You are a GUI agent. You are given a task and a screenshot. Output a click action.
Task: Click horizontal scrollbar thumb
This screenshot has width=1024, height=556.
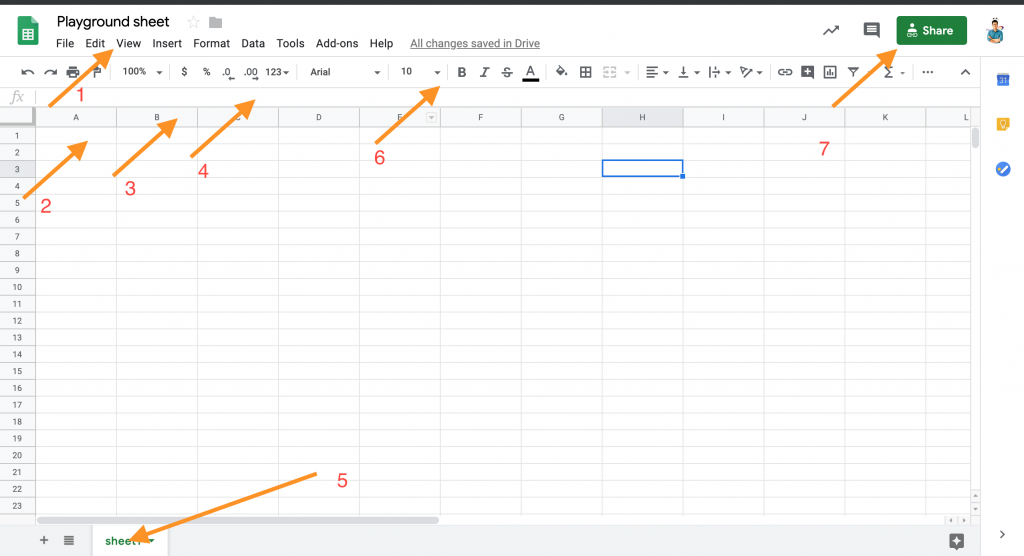238,521
